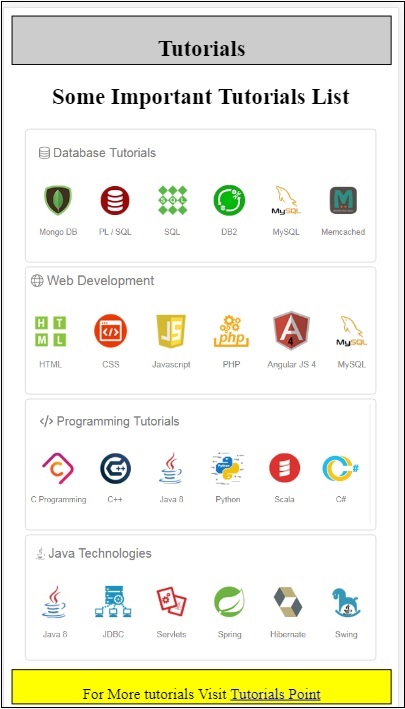Click the HTML tutorial icon

(x=51, y=331)
